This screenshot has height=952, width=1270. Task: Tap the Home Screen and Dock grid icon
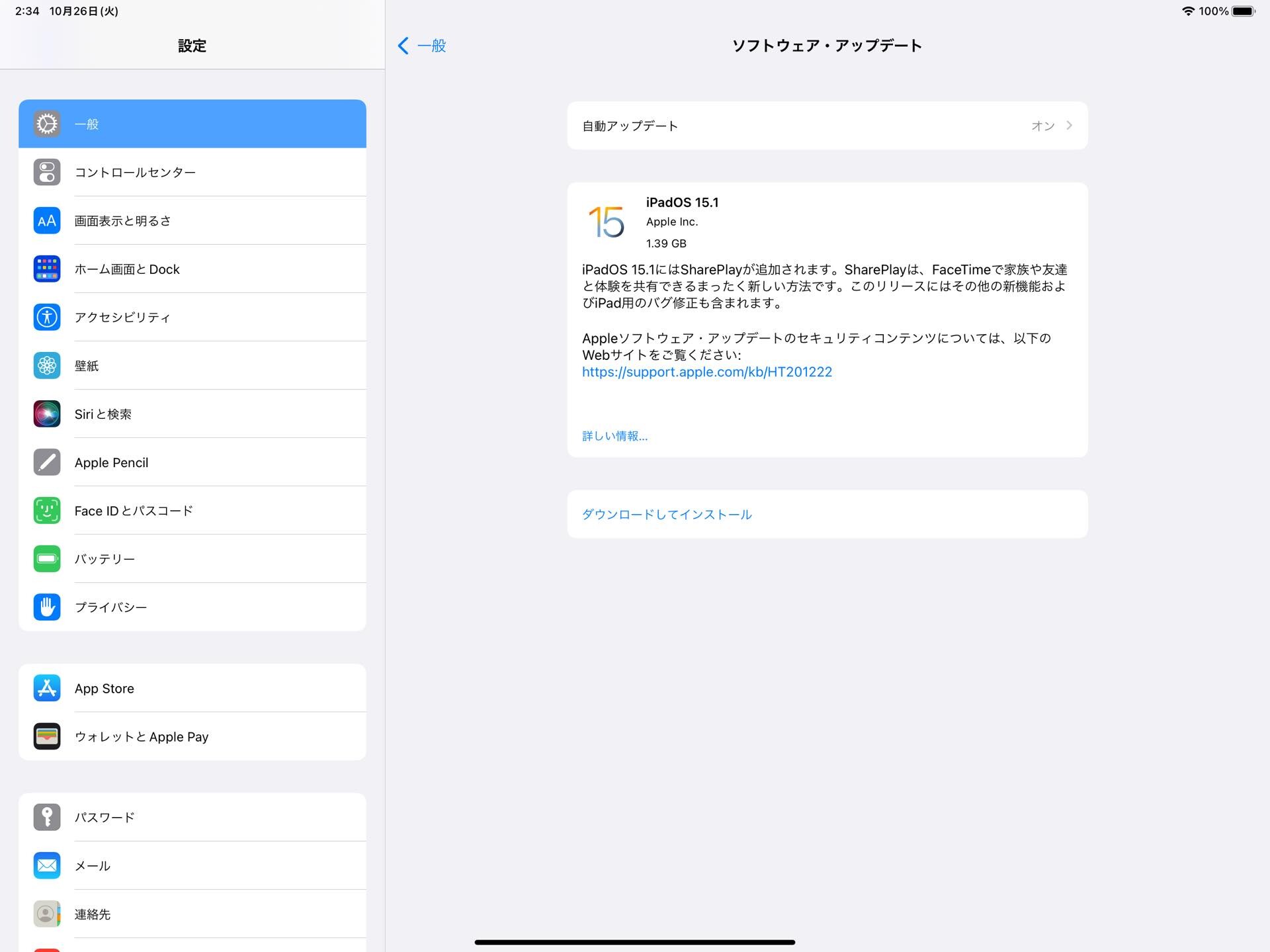pos(47,269)
